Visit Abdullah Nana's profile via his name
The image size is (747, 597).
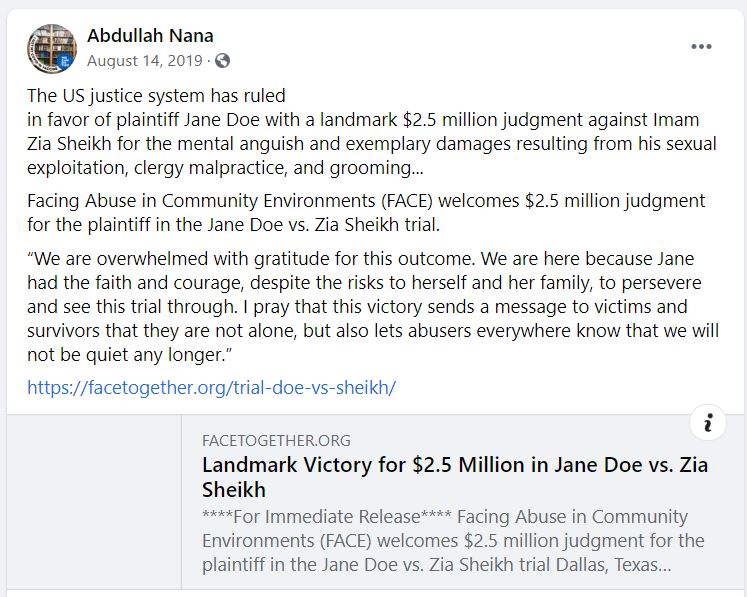(x=150, y=36)
